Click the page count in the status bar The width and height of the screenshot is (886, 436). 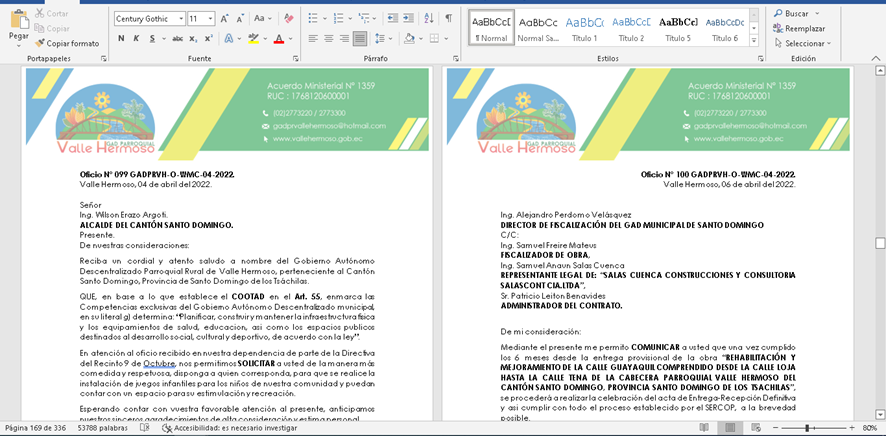[37, 427]
